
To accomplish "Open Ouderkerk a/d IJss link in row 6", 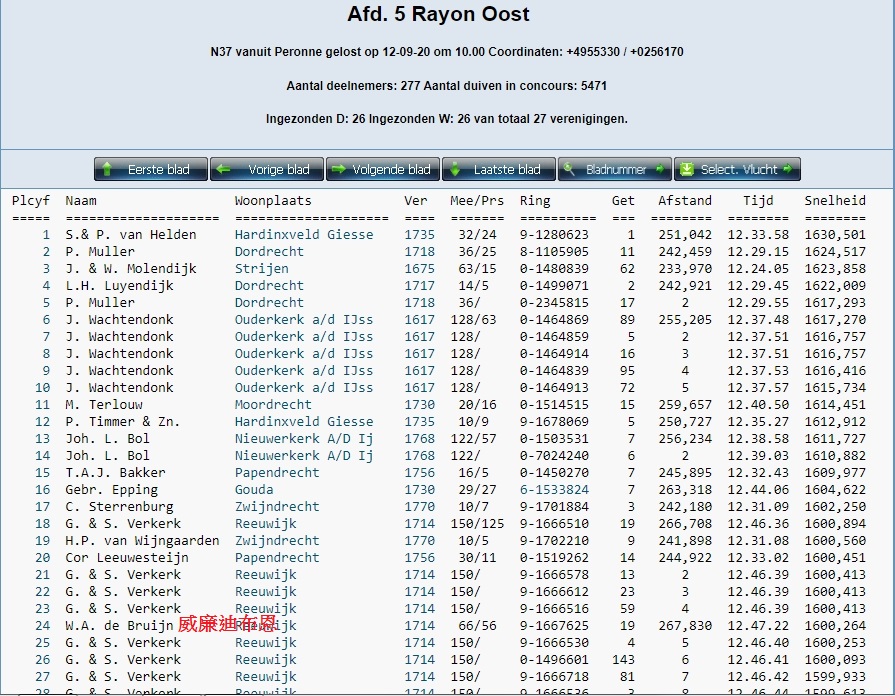I will pos(304,320).
